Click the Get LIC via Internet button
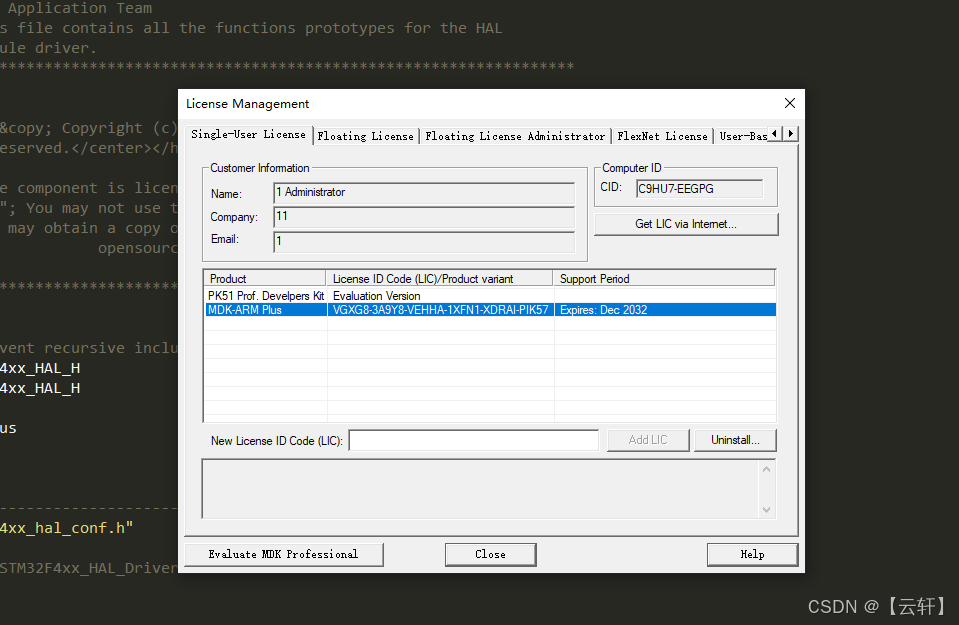The width and height of the screenshot is (959, 625). pos(686,224)
